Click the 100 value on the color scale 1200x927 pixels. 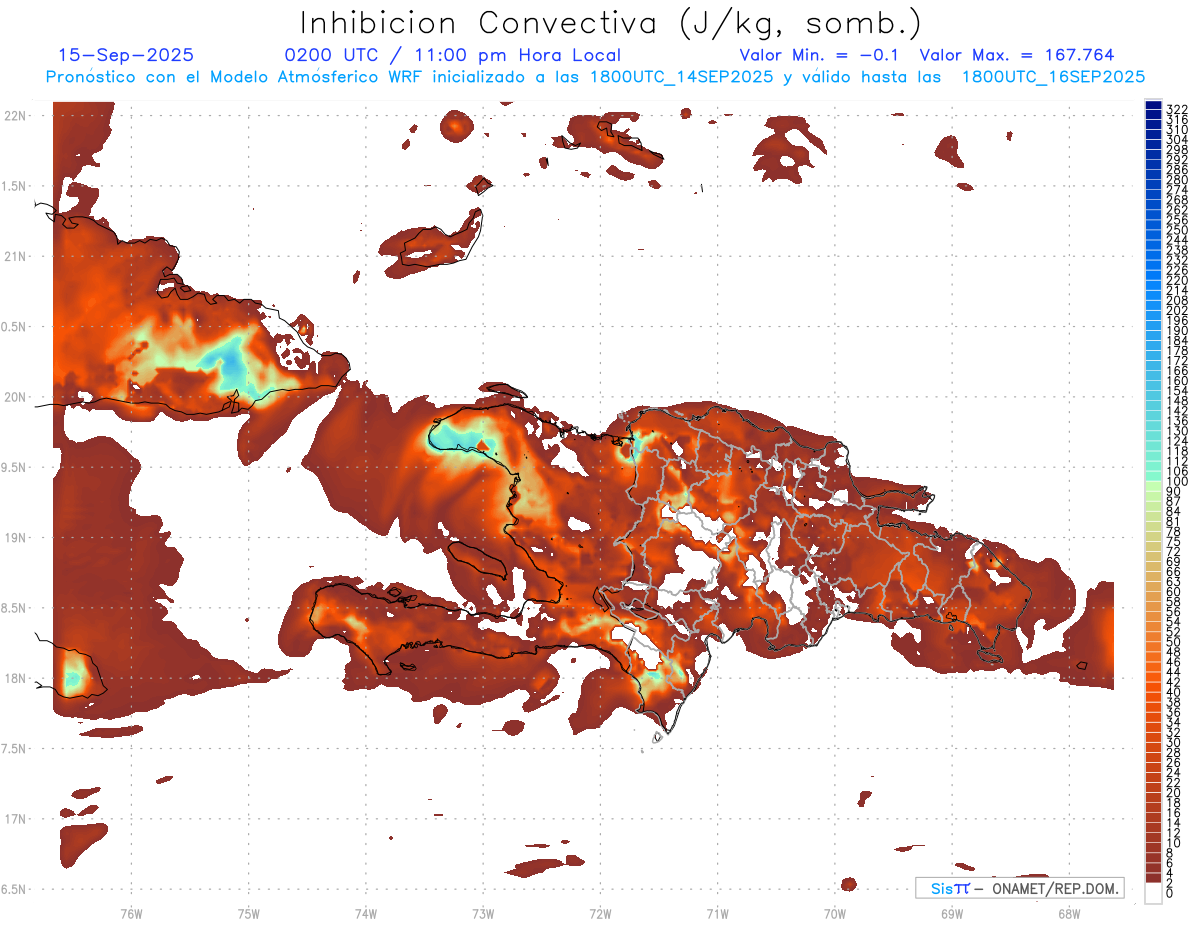click(1174, 482)
